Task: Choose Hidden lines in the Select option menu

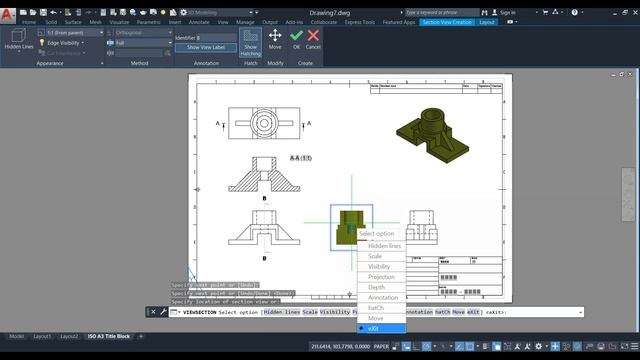Action: pyautogui.click(x=381, y=246)
